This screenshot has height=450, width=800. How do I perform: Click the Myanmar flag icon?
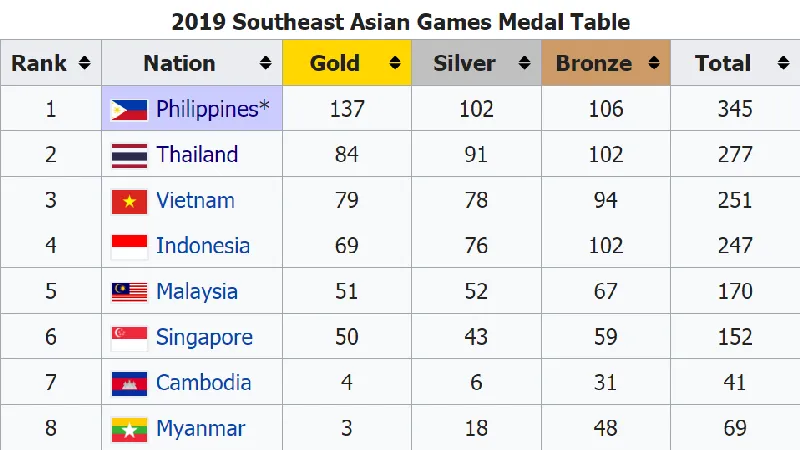pyautogui.click(x=129, y=429)
